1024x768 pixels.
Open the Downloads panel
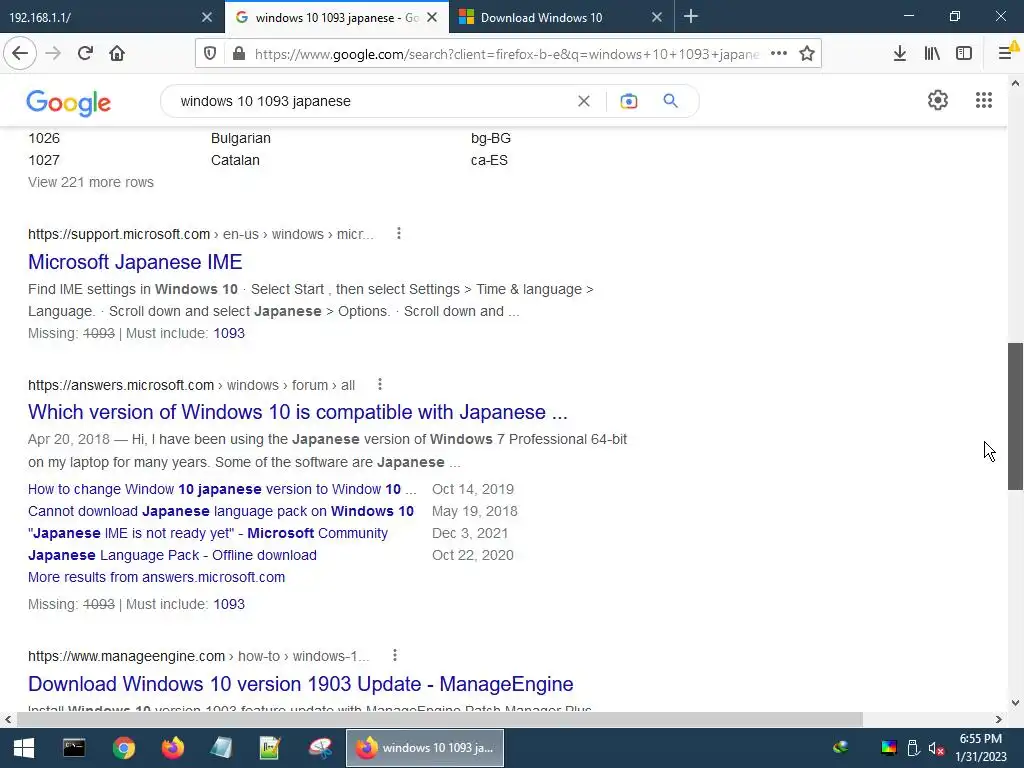(899, 54)
